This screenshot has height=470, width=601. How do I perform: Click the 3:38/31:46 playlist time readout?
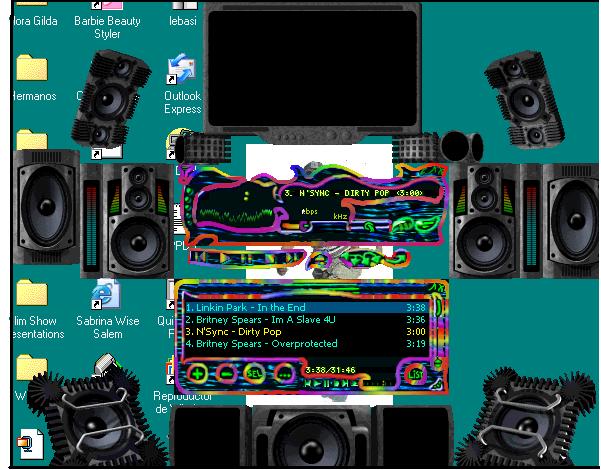pyautogui.click(x=330, y=370)
